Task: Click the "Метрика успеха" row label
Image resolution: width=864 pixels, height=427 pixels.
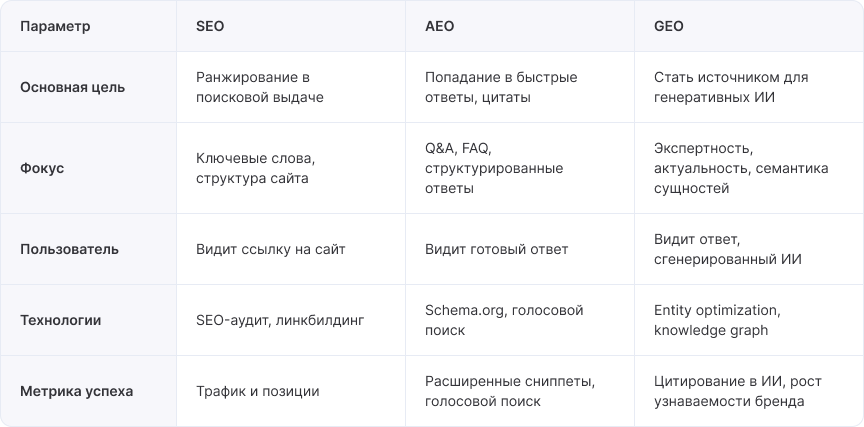Action: tap(77, 391)
